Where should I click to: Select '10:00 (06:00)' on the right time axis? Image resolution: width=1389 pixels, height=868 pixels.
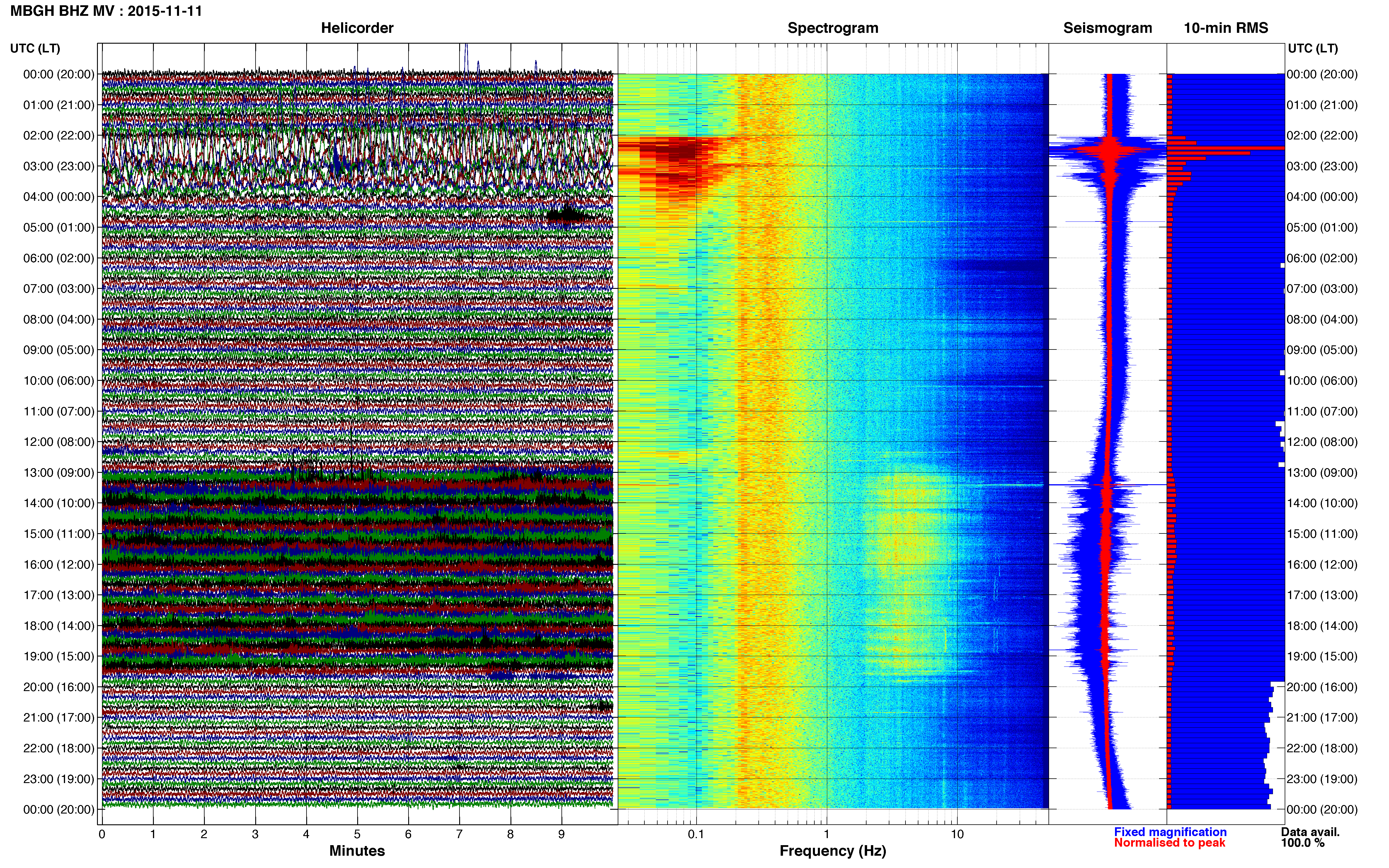[1322, 381]
